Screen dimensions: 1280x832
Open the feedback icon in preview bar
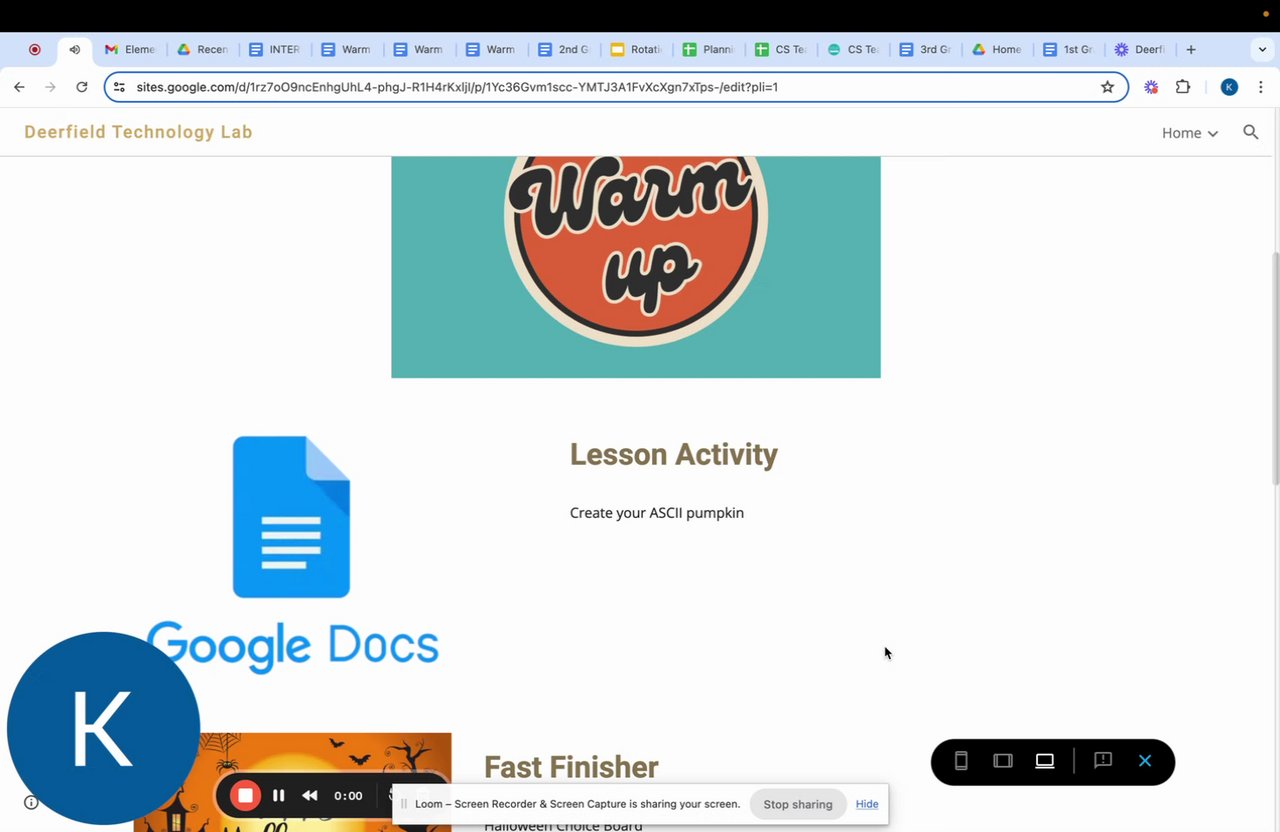(x=1103, y=761)
